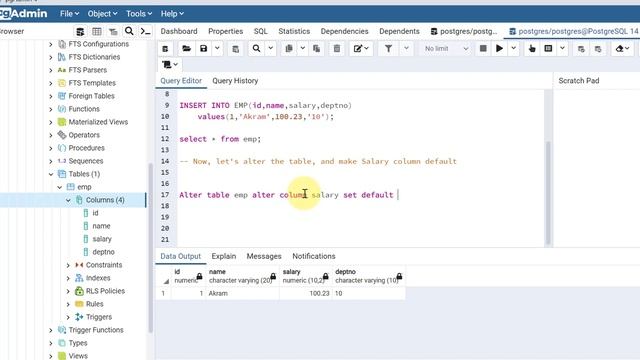Click the Save File disk icon
640x360 pixels.
point(203,49)
